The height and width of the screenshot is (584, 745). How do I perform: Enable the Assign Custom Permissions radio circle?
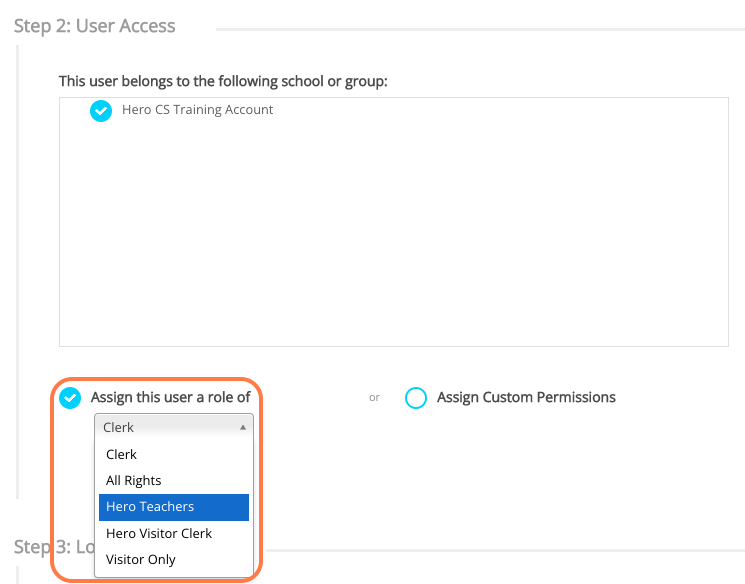click(x=416, y=398)
